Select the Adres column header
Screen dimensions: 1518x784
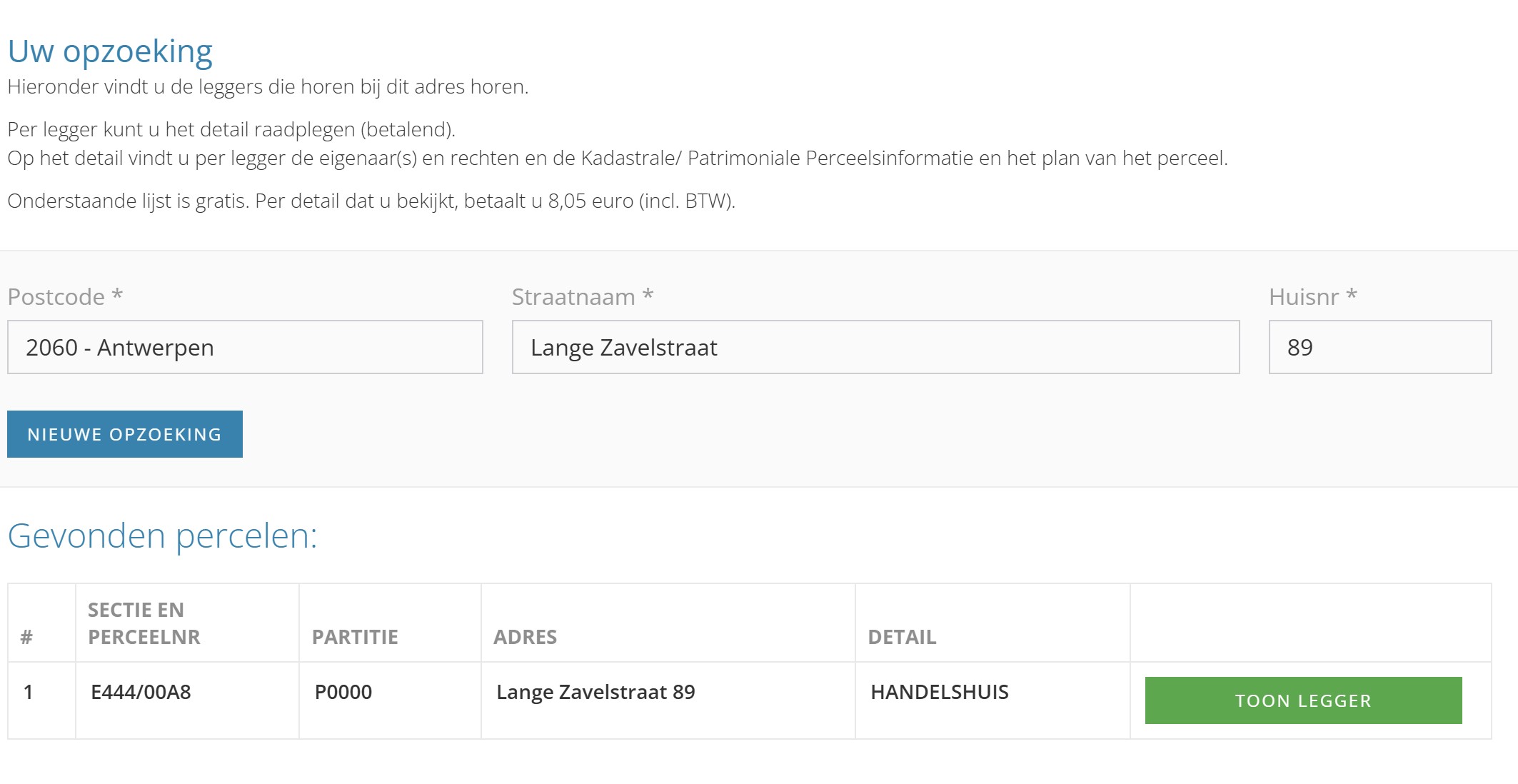[x=525, y=637]
